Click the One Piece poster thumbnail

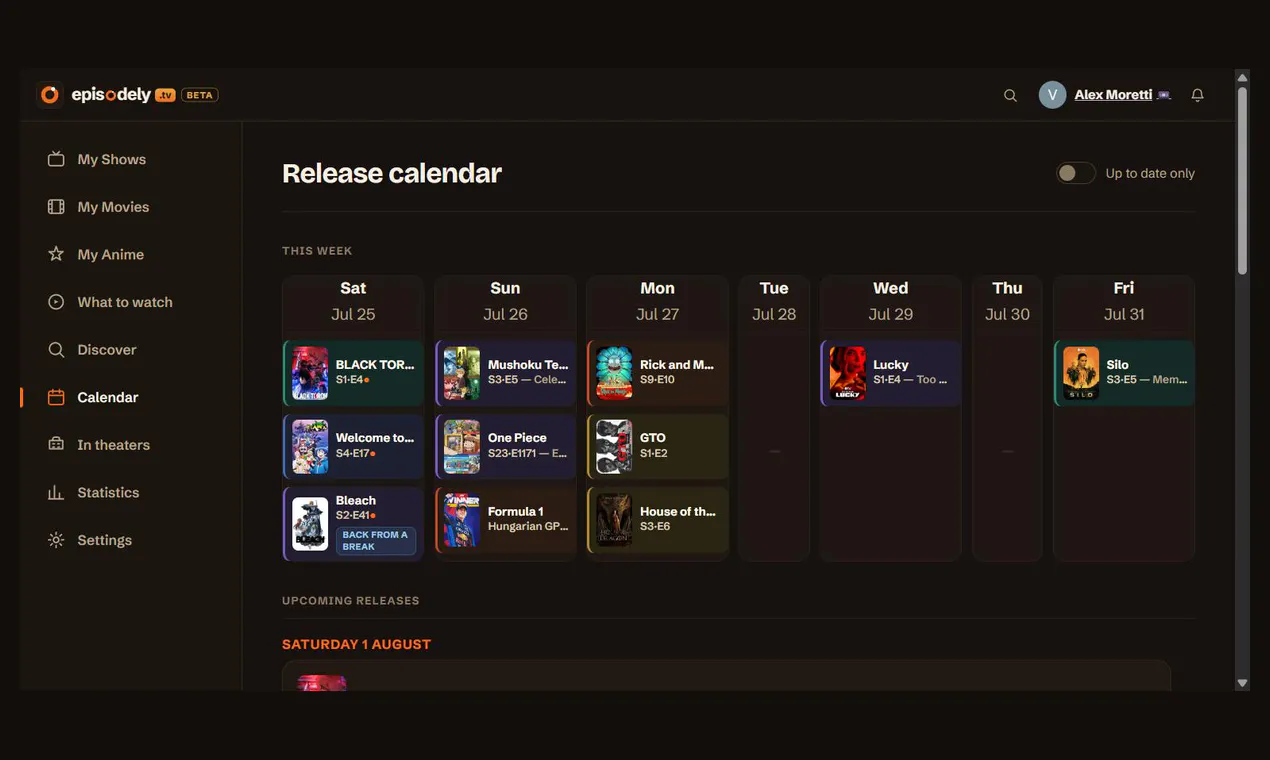click(462, 446)
